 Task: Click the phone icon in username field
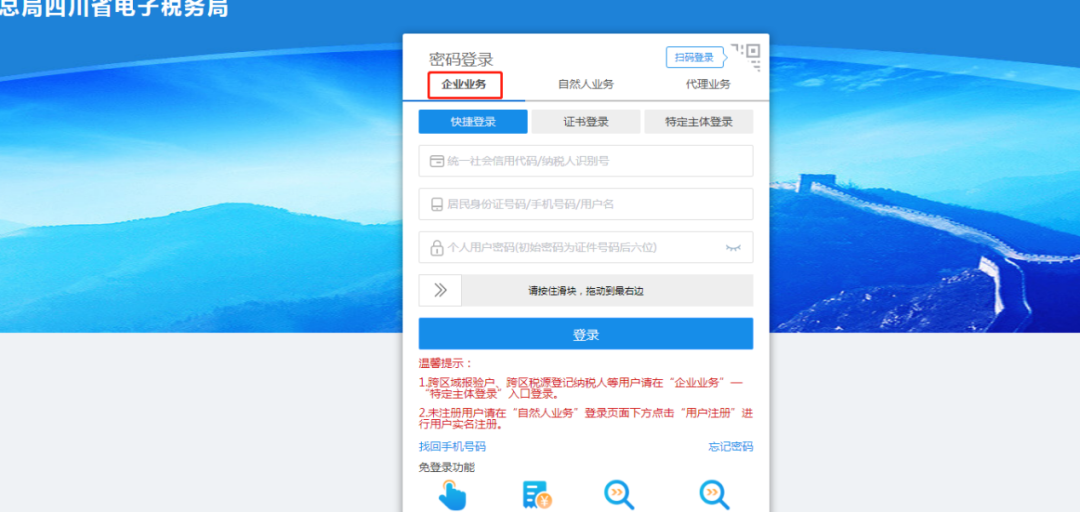click(x=436, y=205)
